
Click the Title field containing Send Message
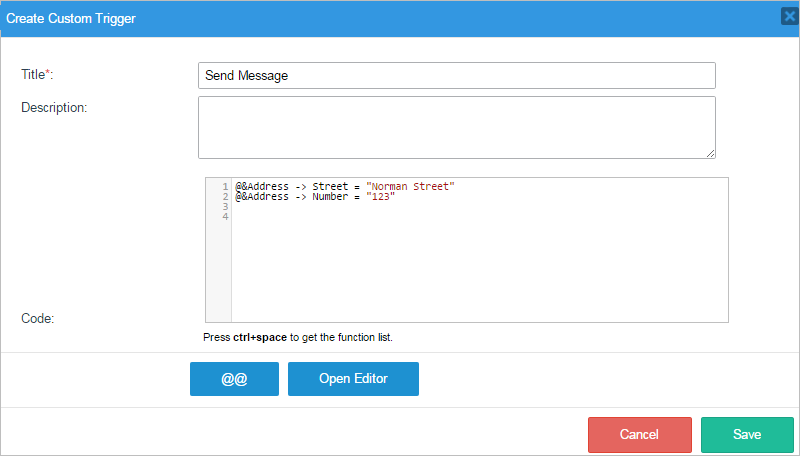[456, 75]
